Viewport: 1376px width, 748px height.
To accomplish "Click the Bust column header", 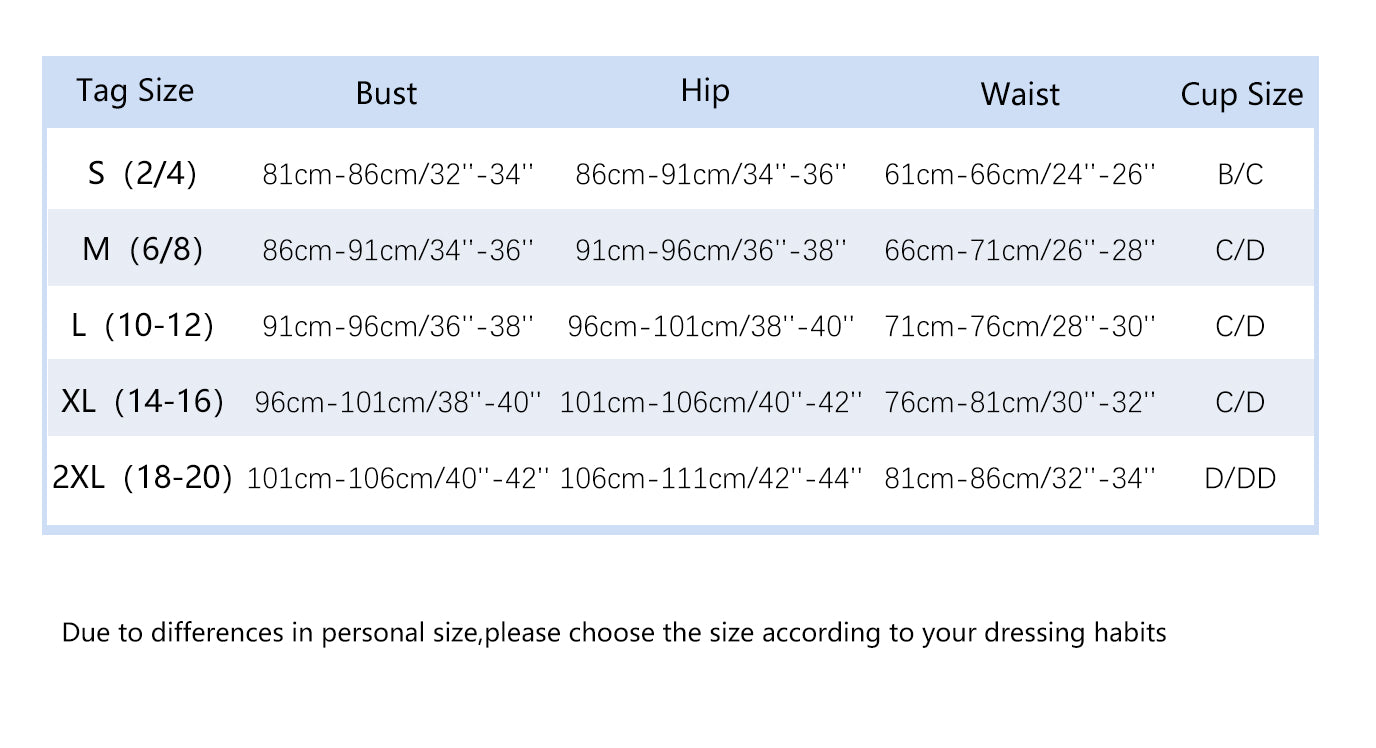I will coord(386,94).
